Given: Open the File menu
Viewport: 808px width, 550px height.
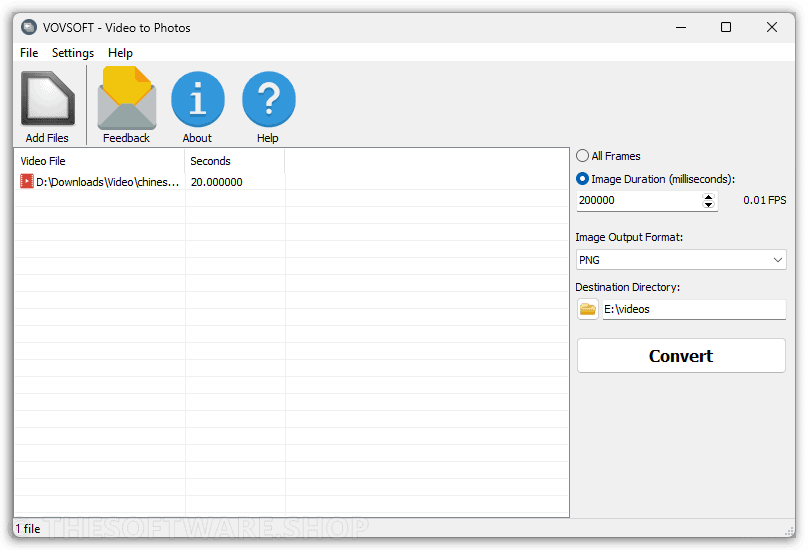Looking at the screenshot, I should click(x=29, y=53).
